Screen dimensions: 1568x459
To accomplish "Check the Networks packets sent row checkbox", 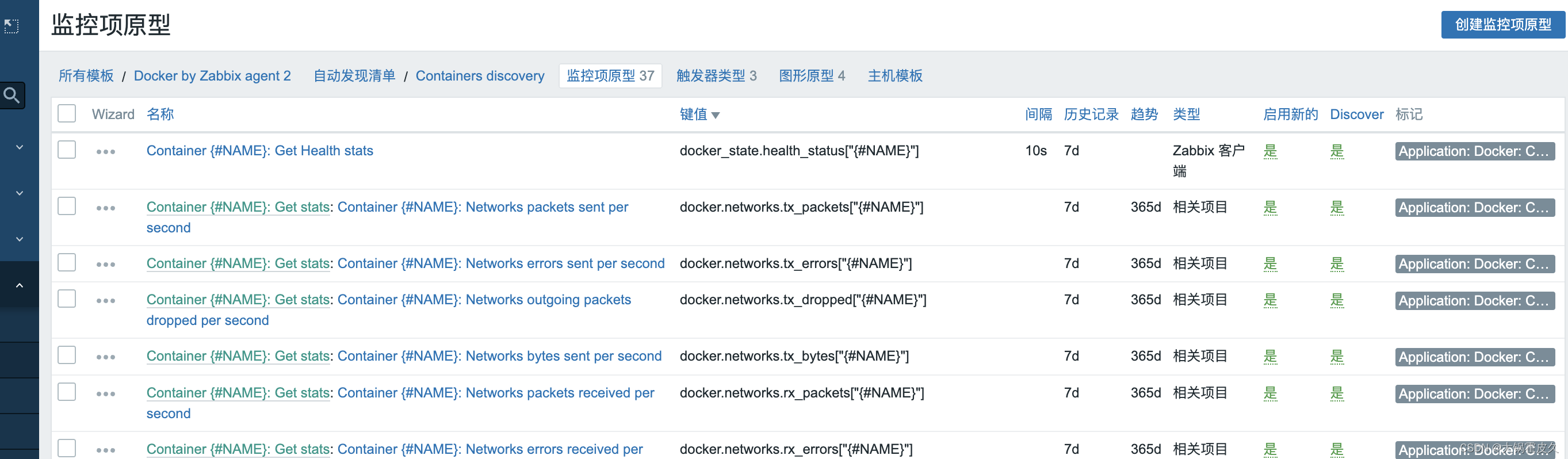I will [67, 206].
